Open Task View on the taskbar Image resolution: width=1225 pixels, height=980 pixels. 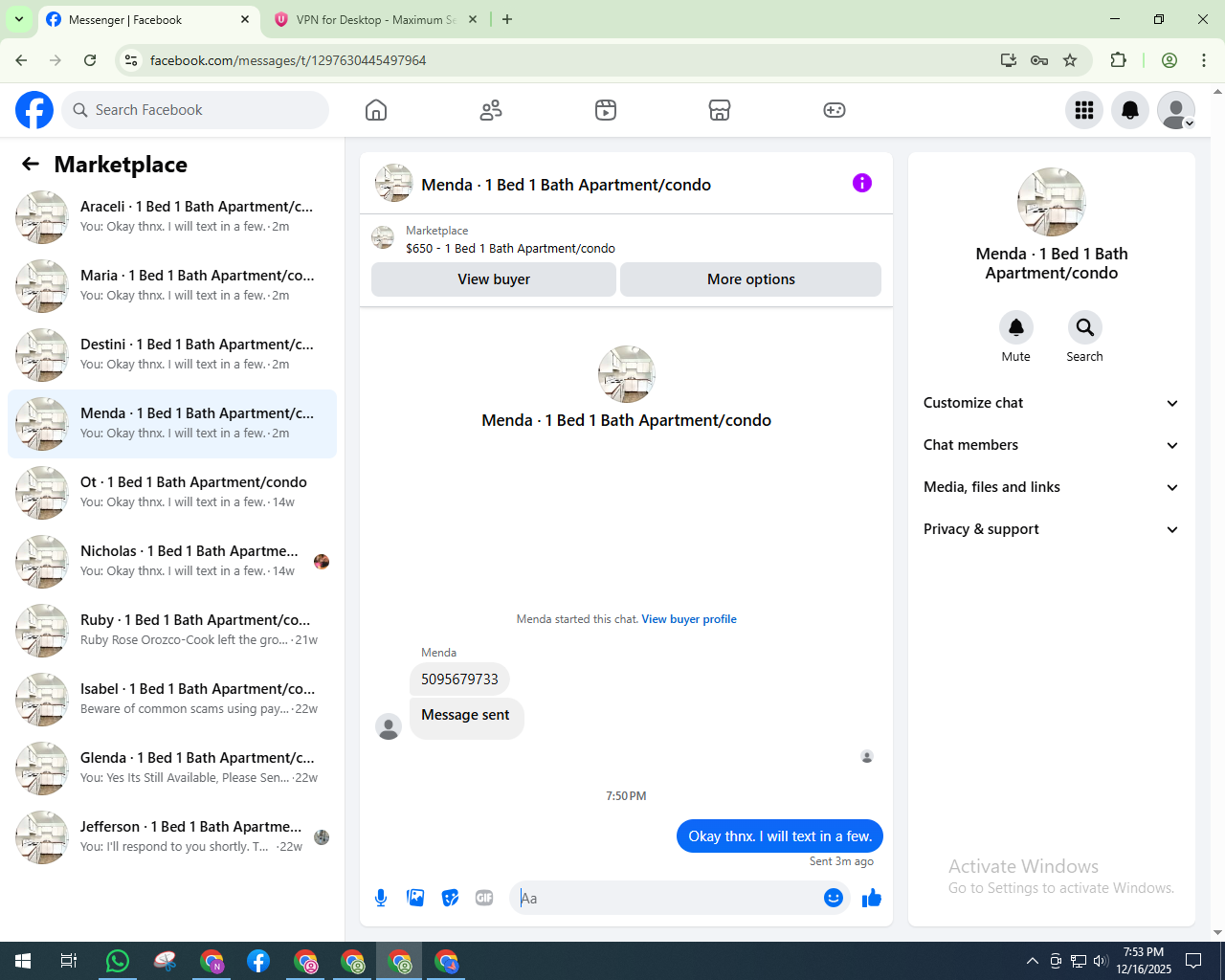pyautogui.click(x=69, y=961)
